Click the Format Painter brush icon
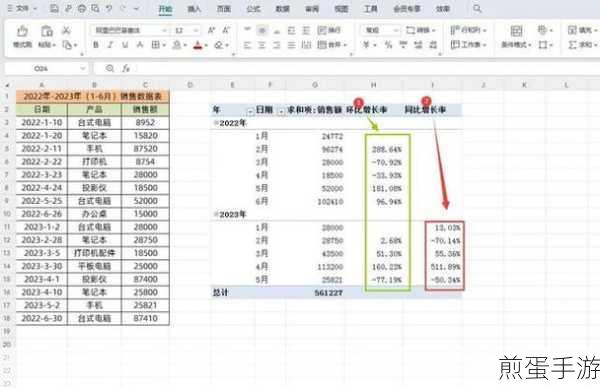 (x=22, y=31)
